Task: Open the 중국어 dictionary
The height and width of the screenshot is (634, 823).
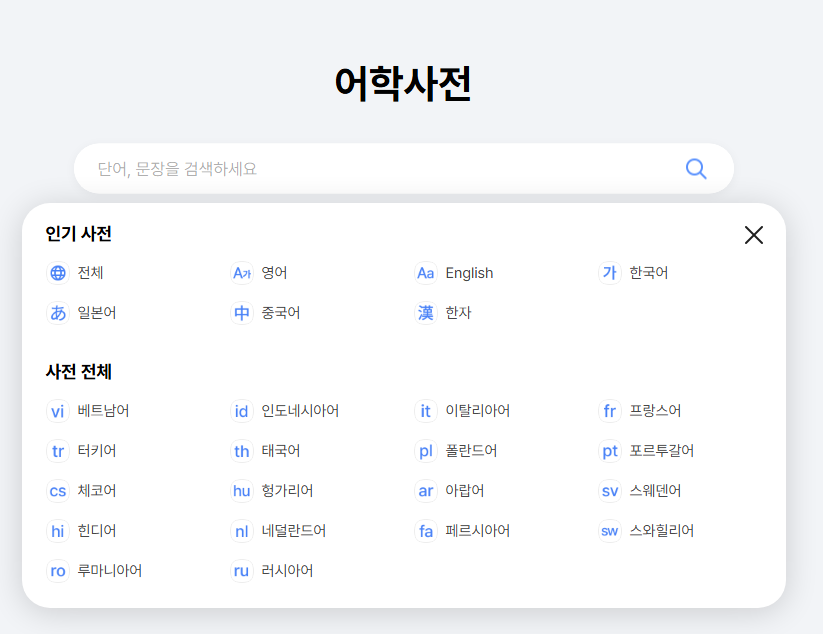Action: [x=281, y=313]
